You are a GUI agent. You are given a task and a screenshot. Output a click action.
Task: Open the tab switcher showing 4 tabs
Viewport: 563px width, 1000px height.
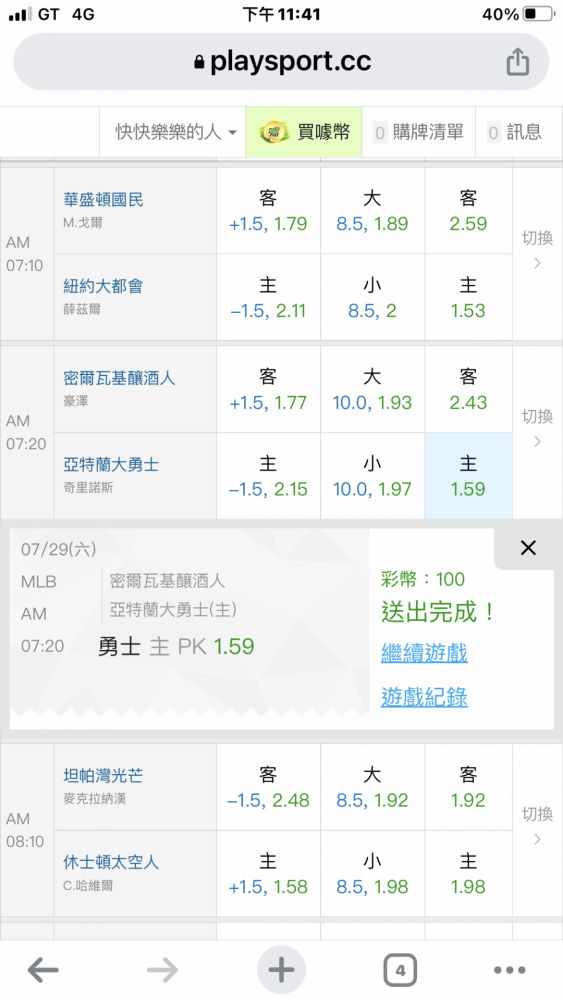point(400,971)
